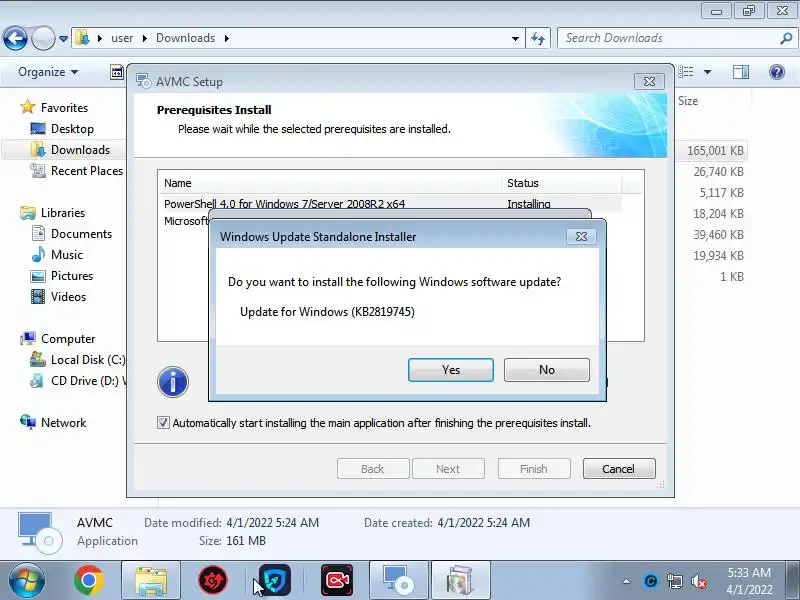This screenshot has height=600, width=800.
Task: Launch Google Chrome from taskbar
Action: [89, 581]
